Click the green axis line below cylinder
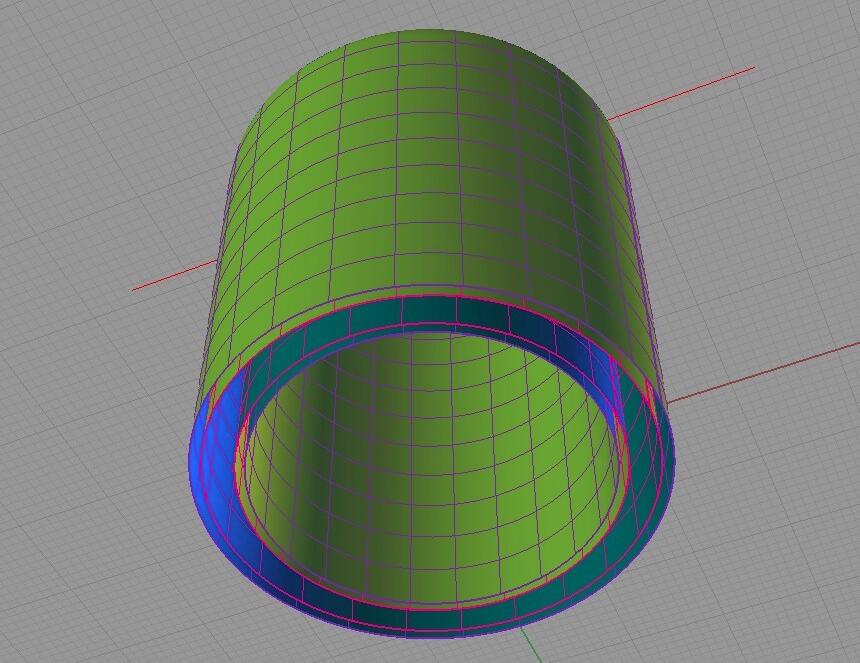Image resolution: width=860 pixels, height=663 pixels. (x=531, y=646)
